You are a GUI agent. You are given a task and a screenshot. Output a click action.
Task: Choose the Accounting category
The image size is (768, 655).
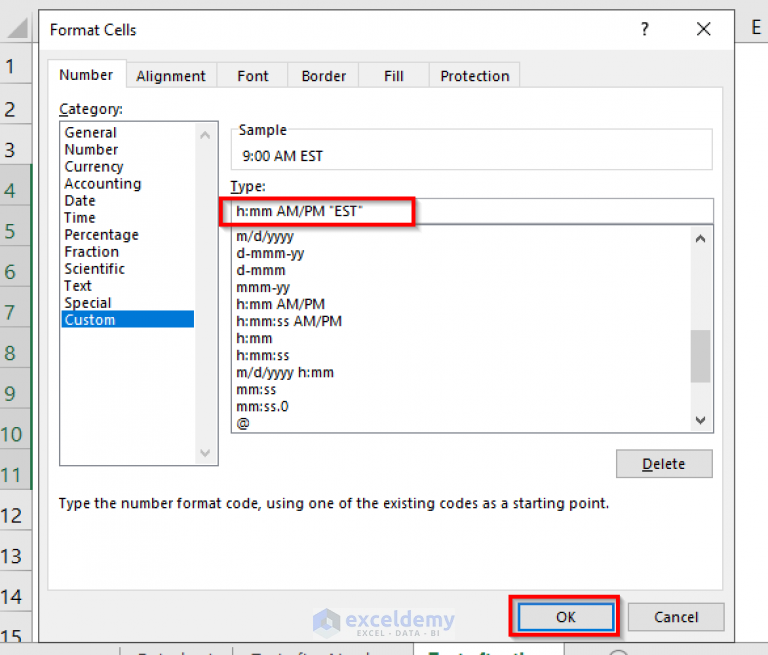click(x=128, y=184)
